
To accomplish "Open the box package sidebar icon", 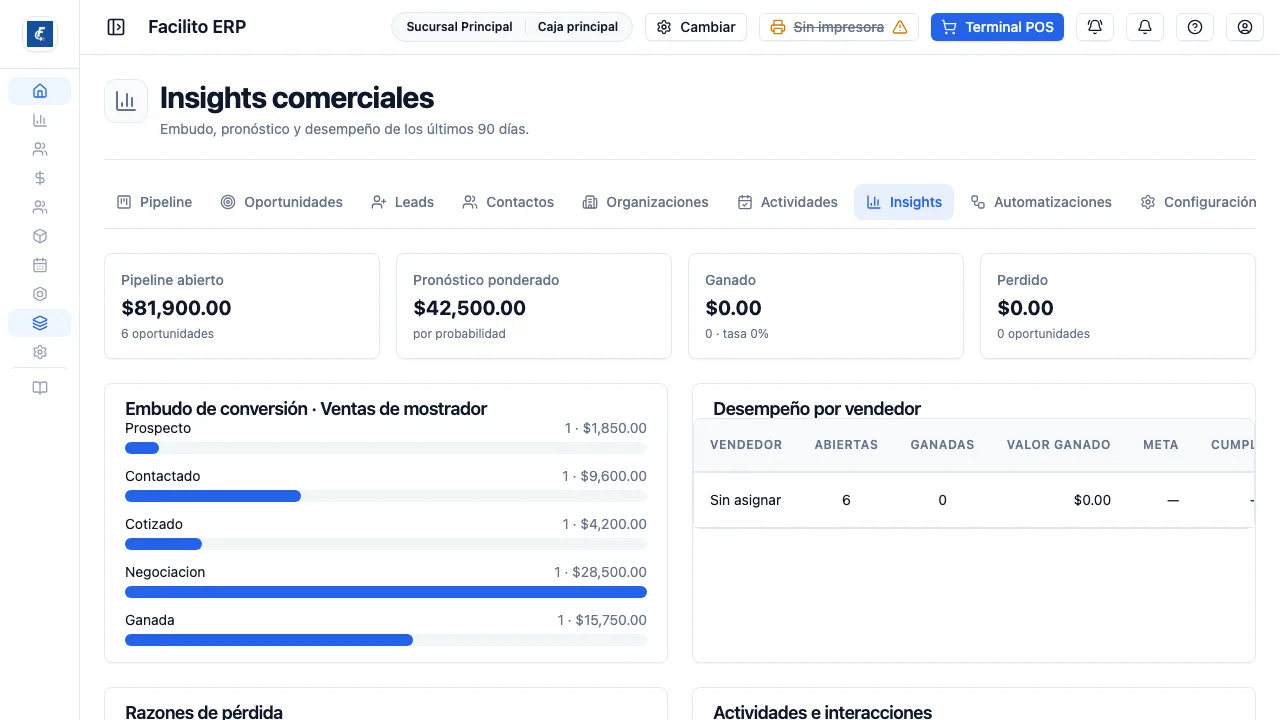I will click(40, 236).
